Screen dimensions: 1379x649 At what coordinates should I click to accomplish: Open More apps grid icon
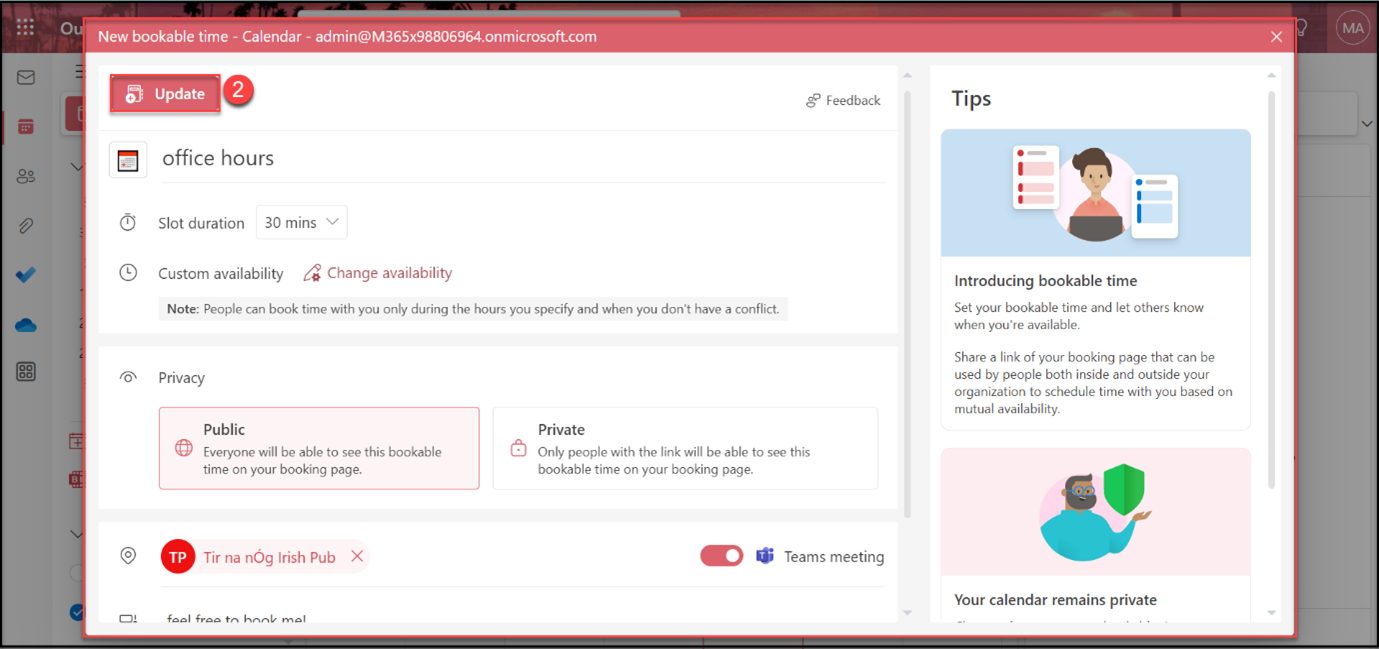pos(26,372)
